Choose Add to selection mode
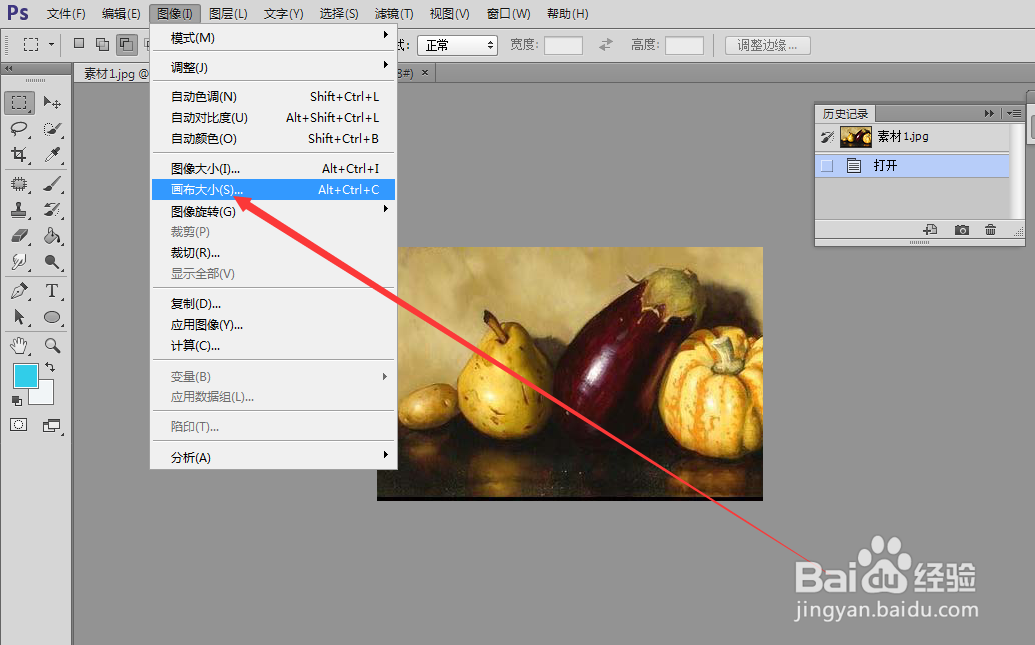Viewport: 1035px width, 645px height. pyautogui.click(x=102, y=44)
